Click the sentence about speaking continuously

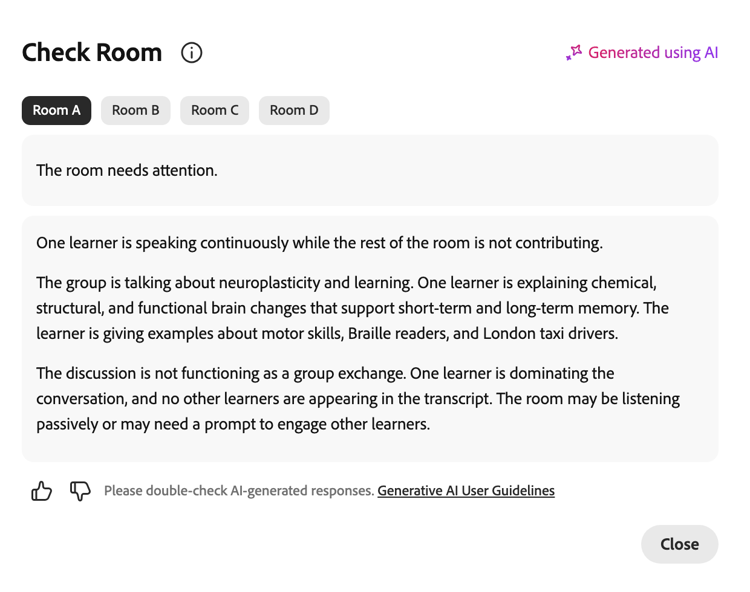tap(320, 243)
